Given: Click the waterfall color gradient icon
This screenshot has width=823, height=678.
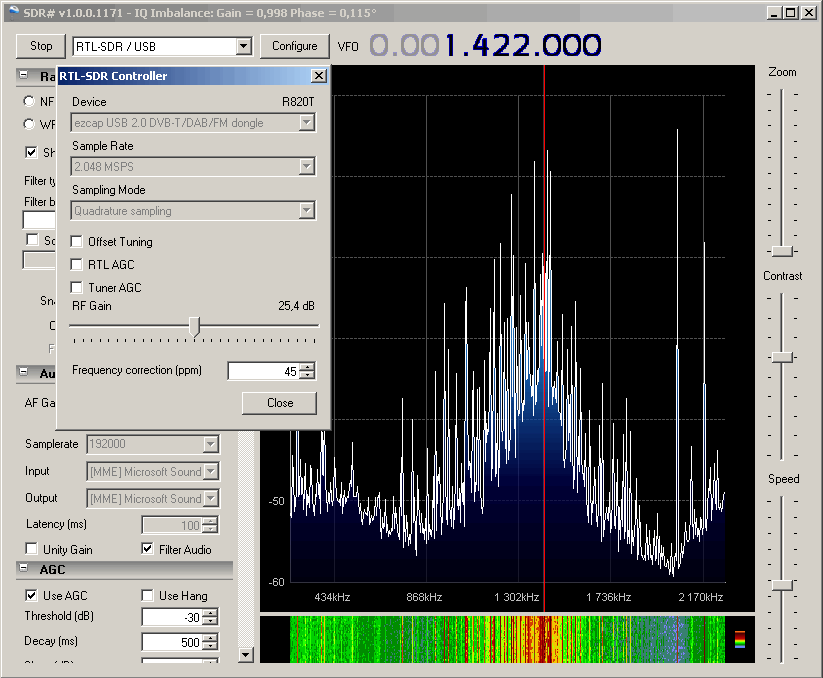Looking at the screenshot, I should click(x=739, y=639).
